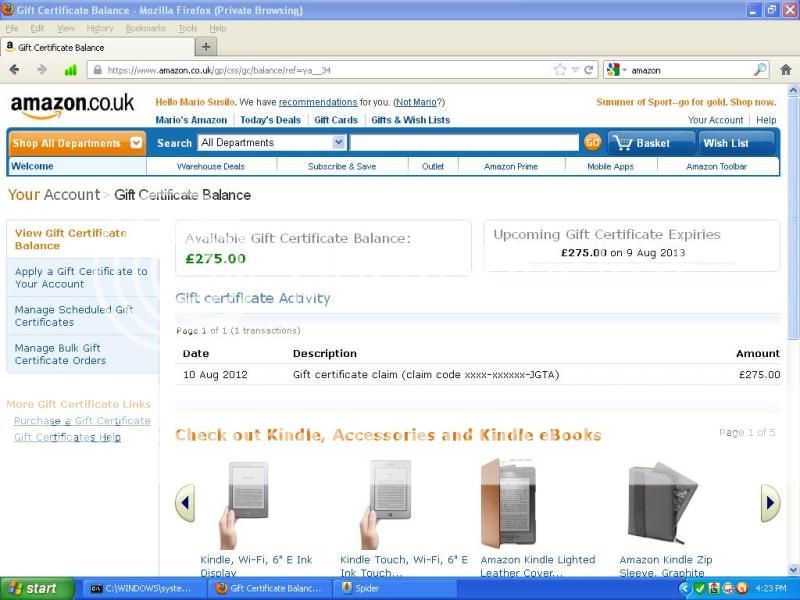Screen dimensions: 800x600
Task: Select the Gift Certificate Balance browser tab
Action: (97, 47)
